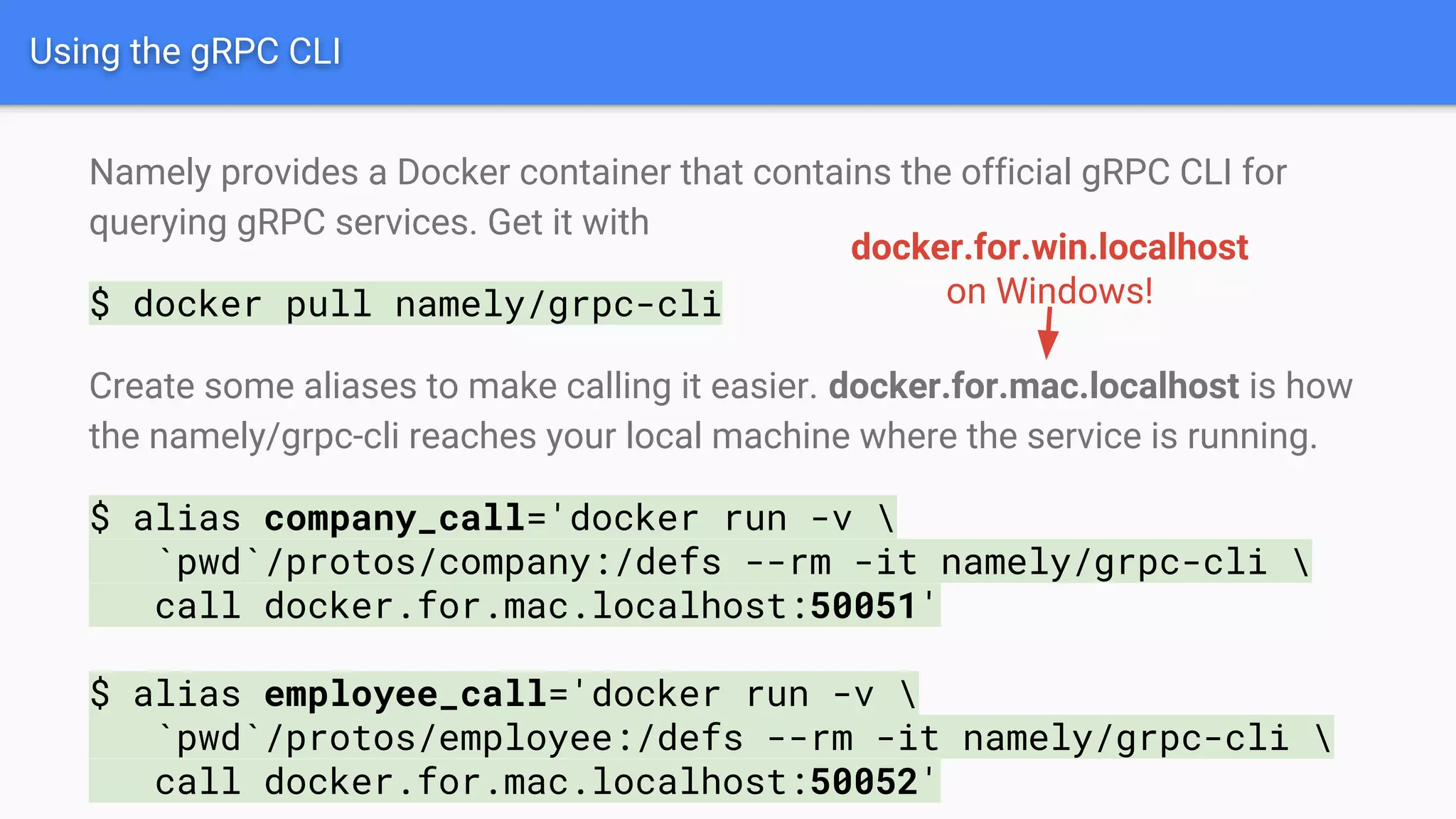Click 'querying gRPC services. Get it with' line

pos(369,223)
